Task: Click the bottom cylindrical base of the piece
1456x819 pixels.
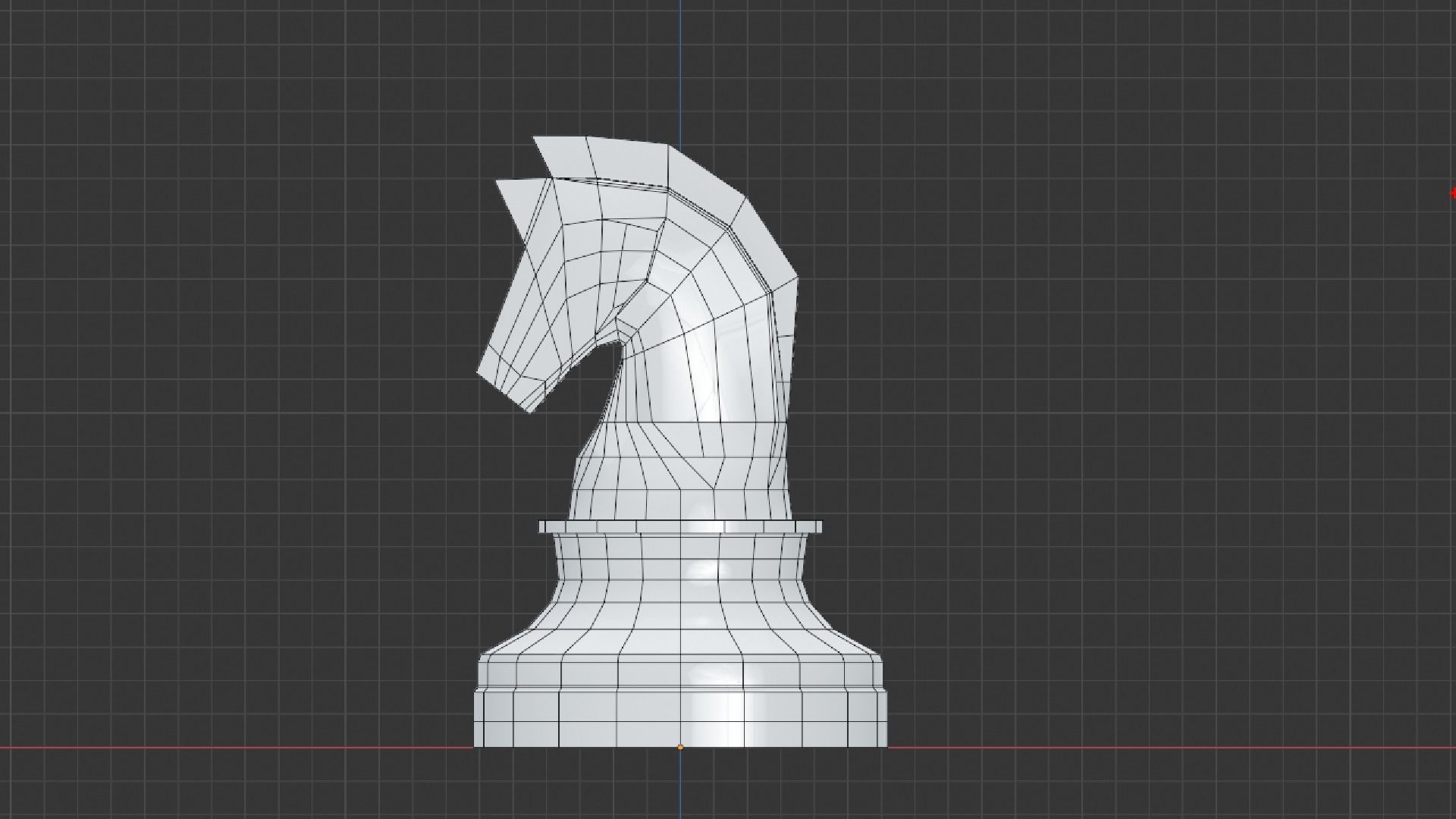Action: pyautogui.click(x=681, y=717)
